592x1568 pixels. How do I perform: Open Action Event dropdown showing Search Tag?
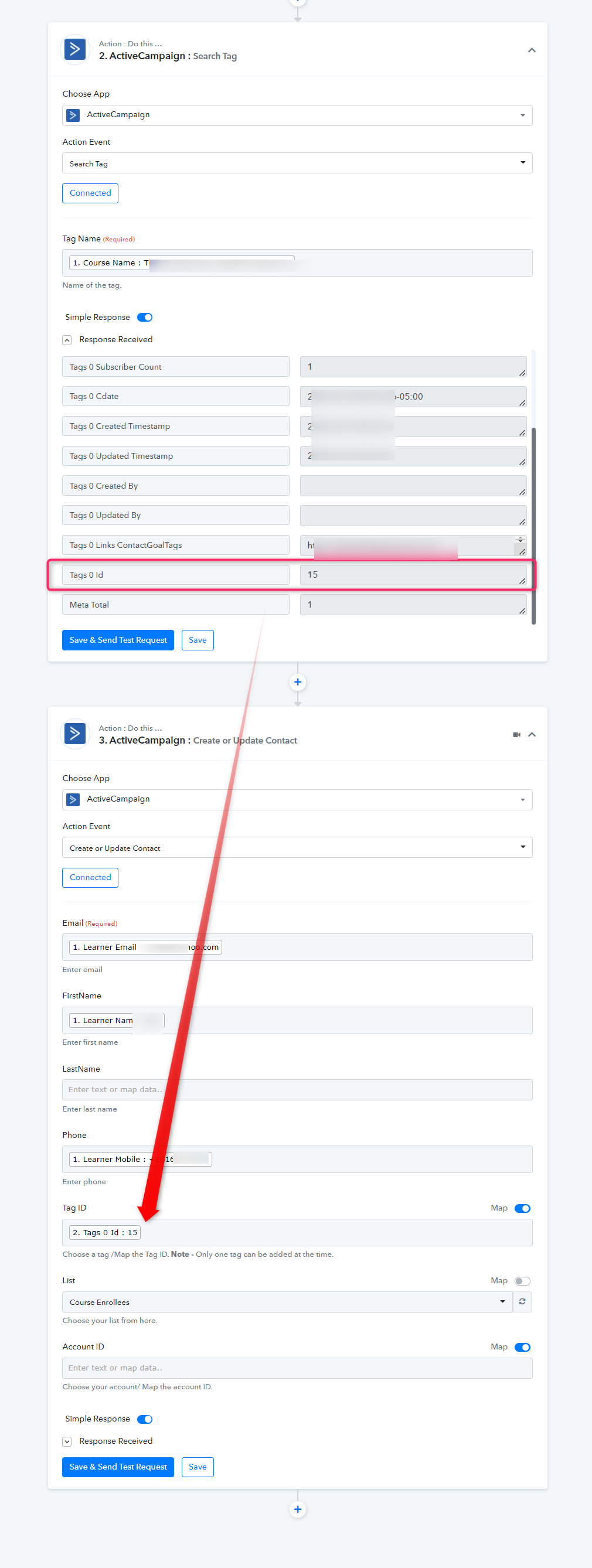[297, 163]
